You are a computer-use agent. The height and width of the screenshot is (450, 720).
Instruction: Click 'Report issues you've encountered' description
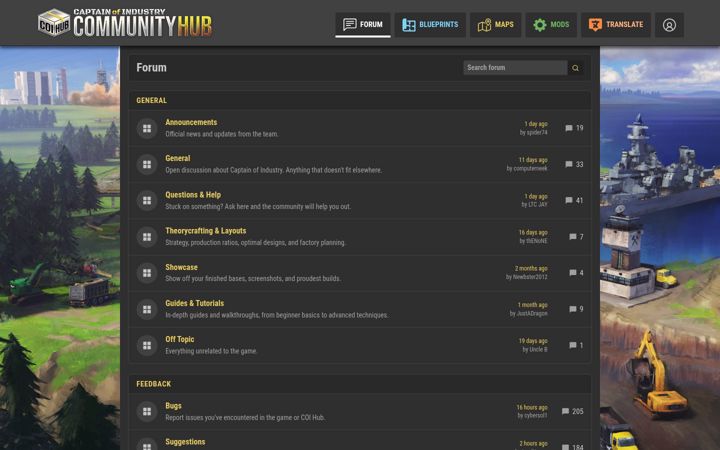click(x=245, y=417)
